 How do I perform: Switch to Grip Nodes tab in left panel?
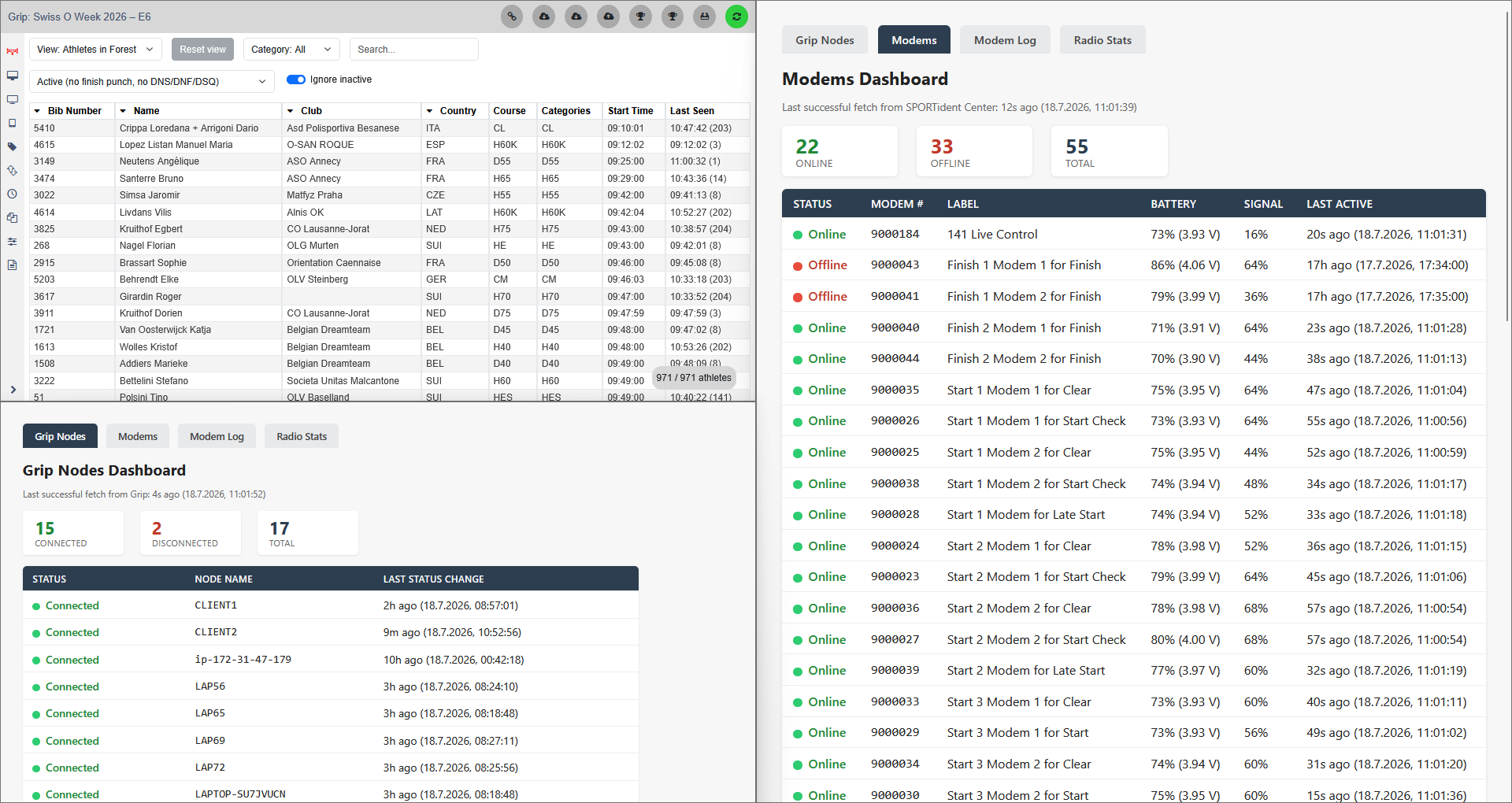(x=60, y=436)
